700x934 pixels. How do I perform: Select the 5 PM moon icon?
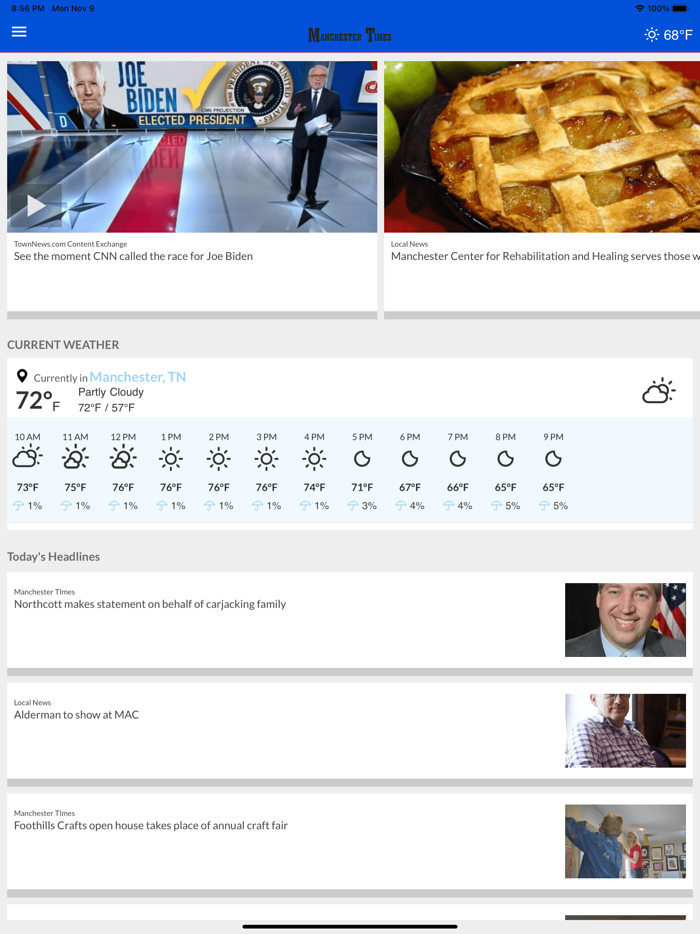362,459
